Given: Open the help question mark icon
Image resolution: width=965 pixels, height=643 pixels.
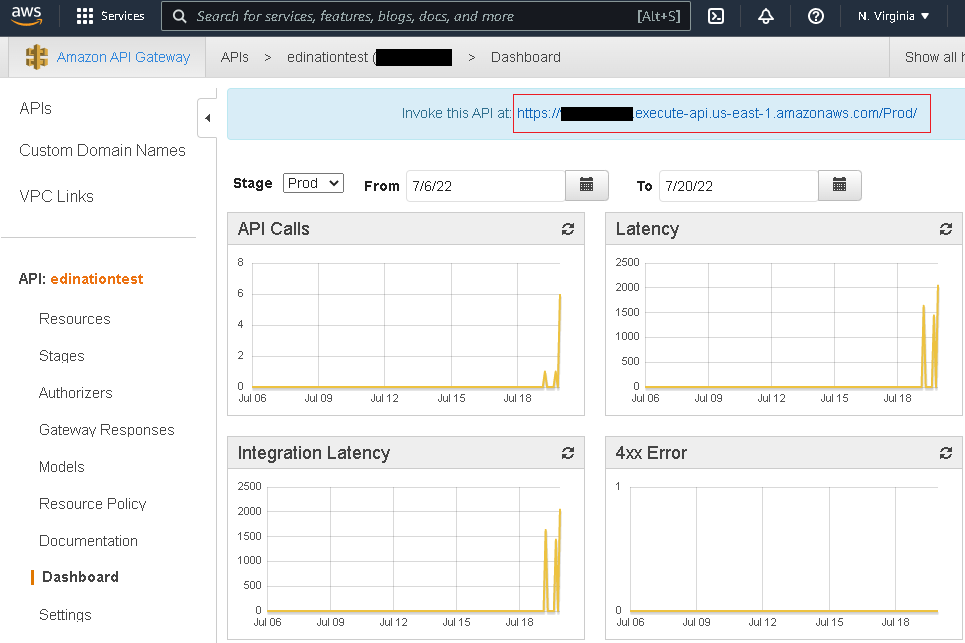Looking at the screenshot, I should [815, 16].
